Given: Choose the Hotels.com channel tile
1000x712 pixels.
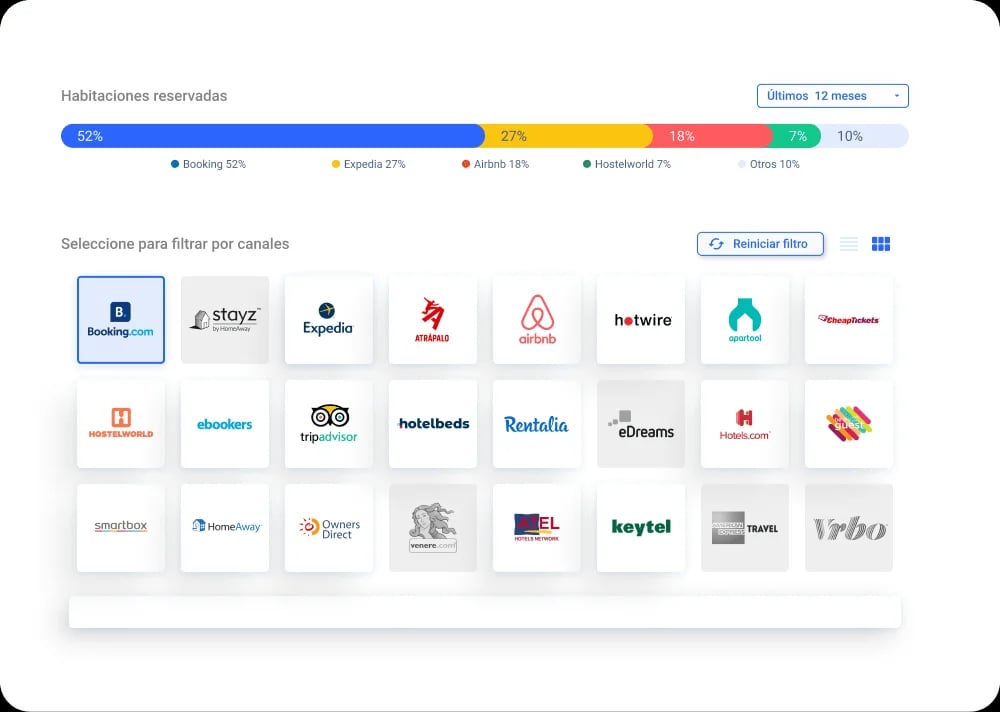Looking at the screenshot, I should pos(744,424).
